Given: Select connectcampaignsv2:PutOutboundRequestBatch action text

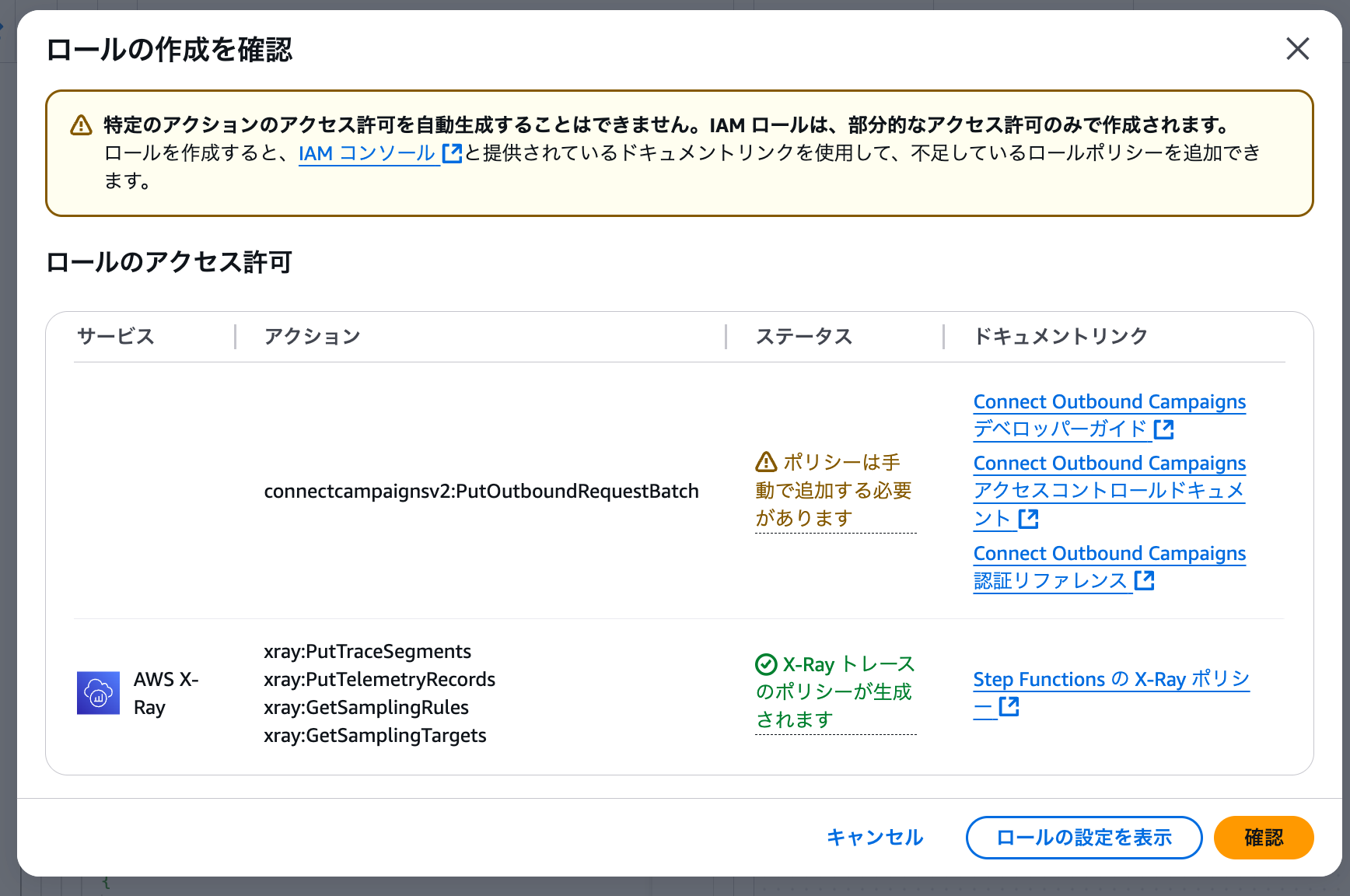Looking at the screenshot, I should tap(481, 492).
